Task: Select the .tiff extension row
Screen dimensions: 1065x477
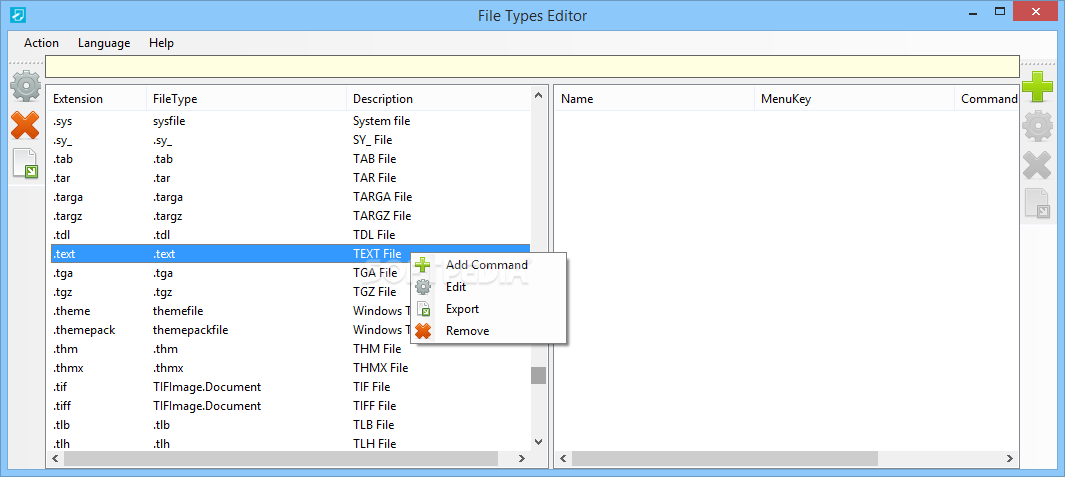Action: pyautogui.click(x=291, y=406)
